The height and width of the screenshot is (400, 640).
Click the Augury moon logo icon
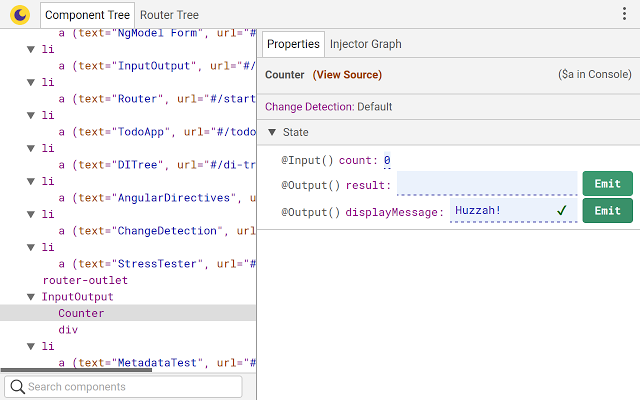click(20, 15)
